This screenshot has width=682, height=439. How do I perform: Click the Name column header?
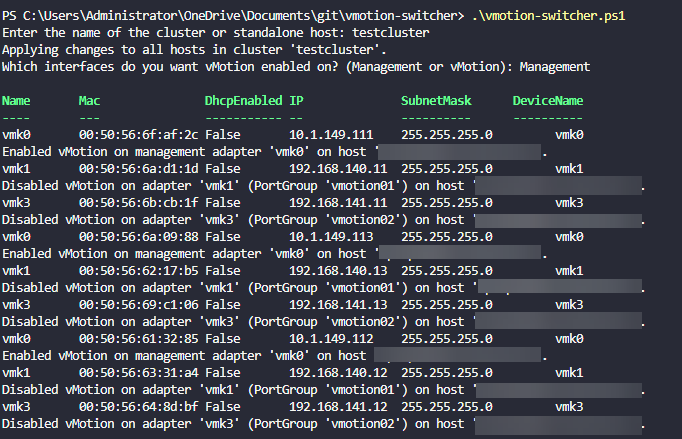click(x=16, y=101)
